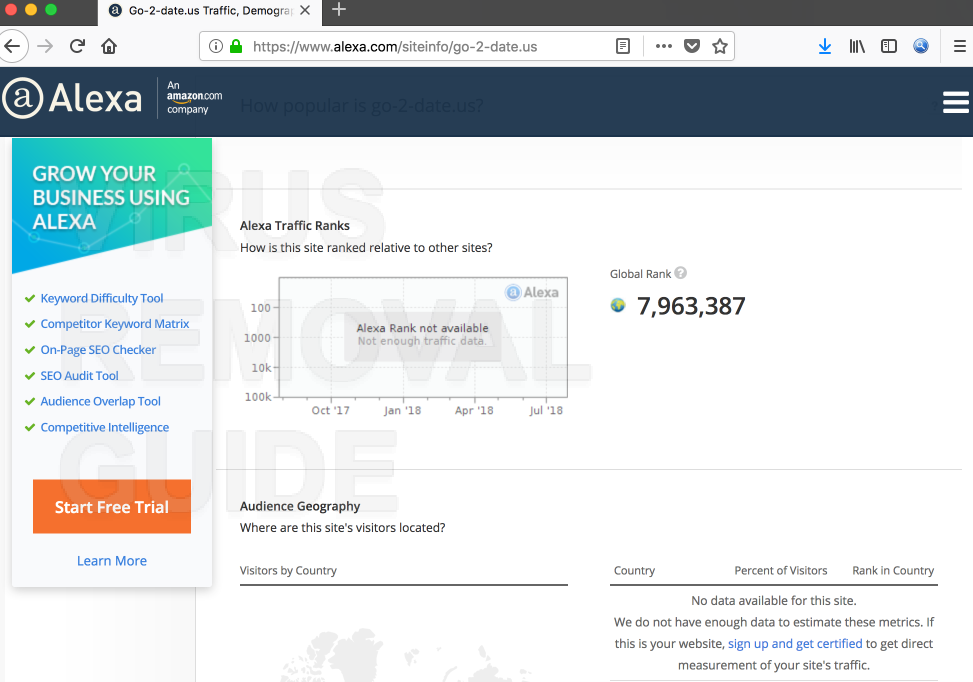Open Keyword Difficulty Tool link

102,298
